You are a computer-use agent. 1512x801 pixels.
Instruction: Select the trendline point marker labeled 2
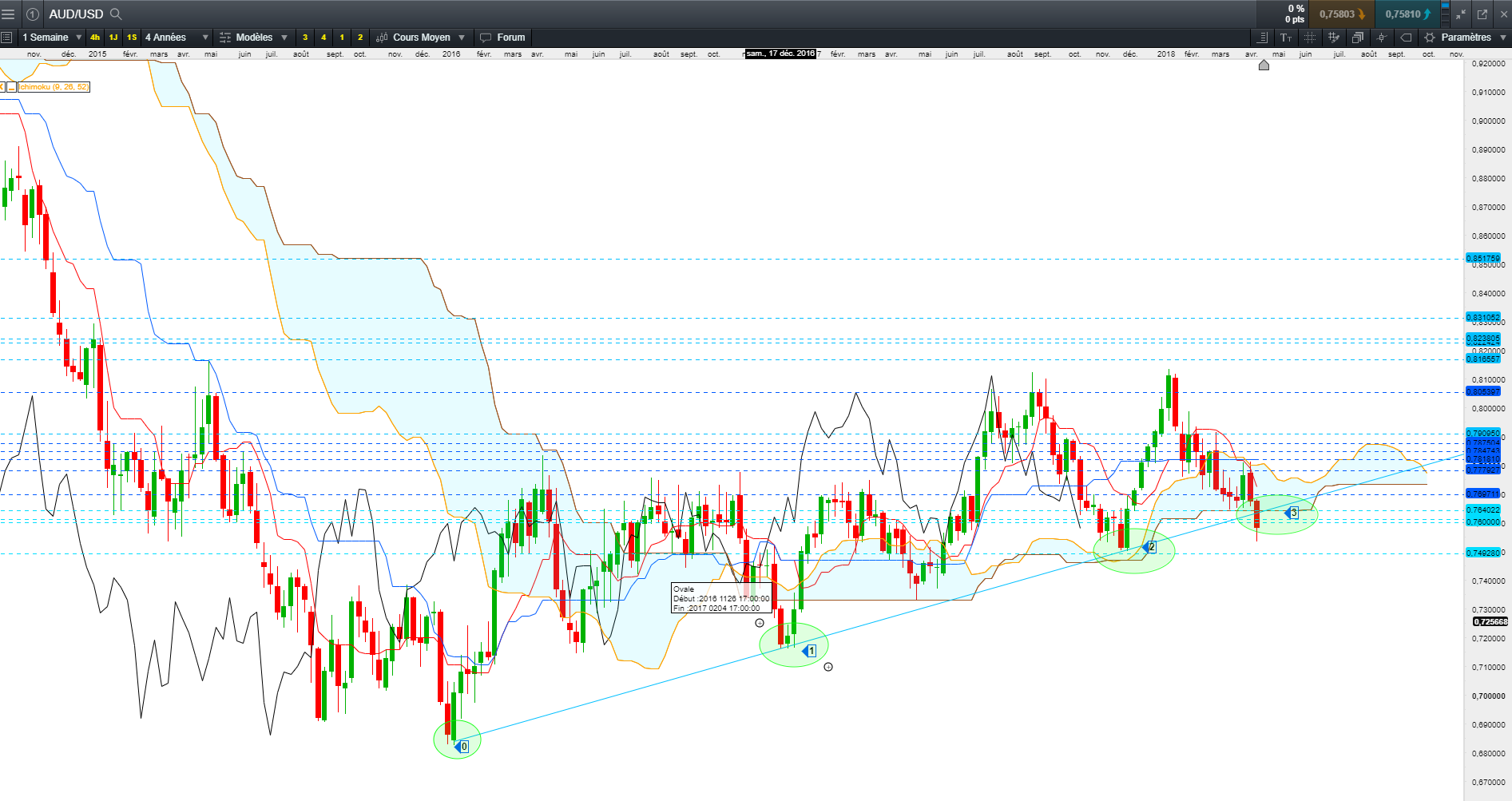[x=1149, y=547]
